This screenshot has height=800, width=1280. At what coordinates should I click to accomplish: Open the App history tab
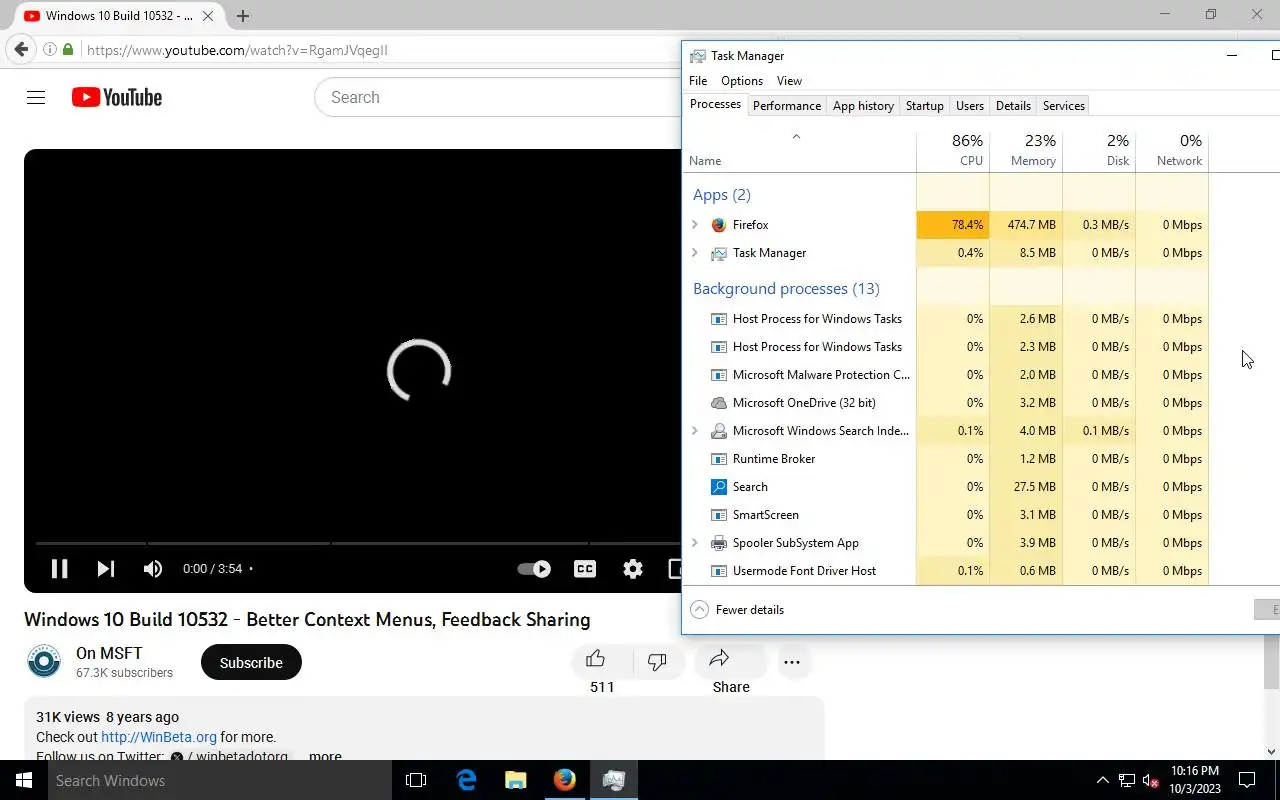click(863, 106)
